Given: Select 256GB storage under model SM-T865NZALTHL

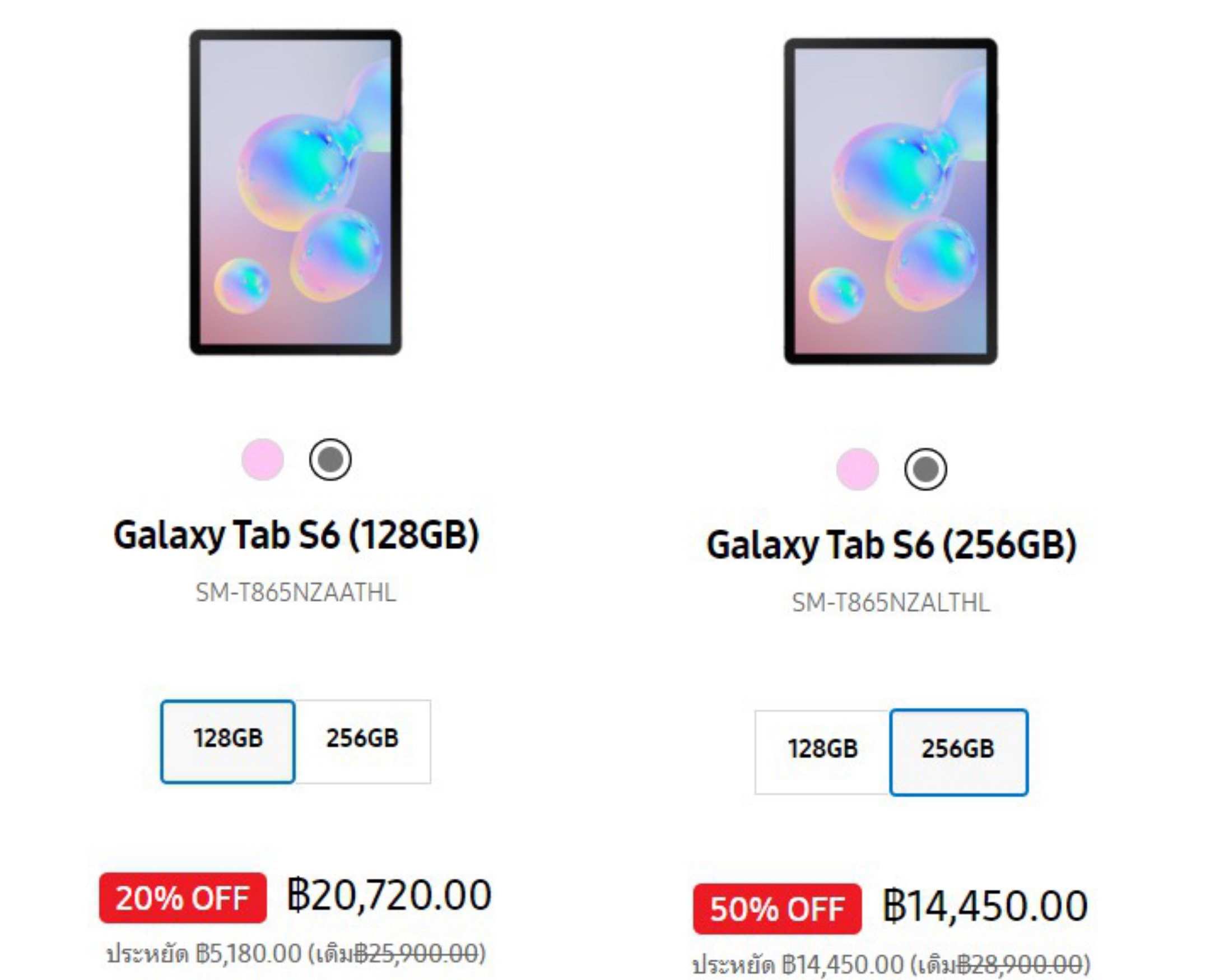Looking at the screenshot, I should tap(958, 751).
